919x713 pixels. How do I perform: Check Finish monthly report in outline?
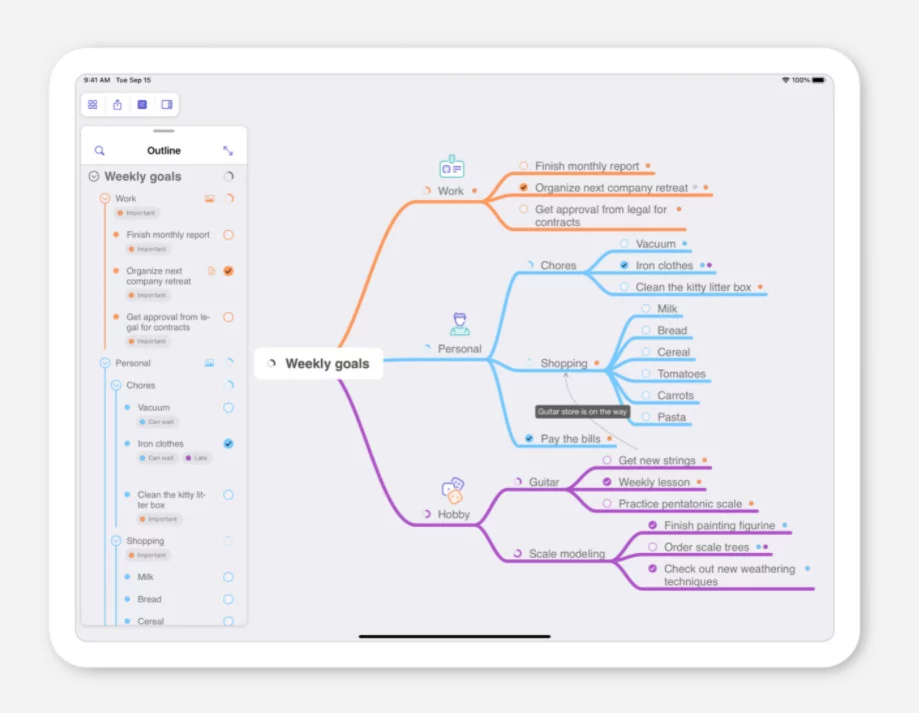[x=229, y=235]
